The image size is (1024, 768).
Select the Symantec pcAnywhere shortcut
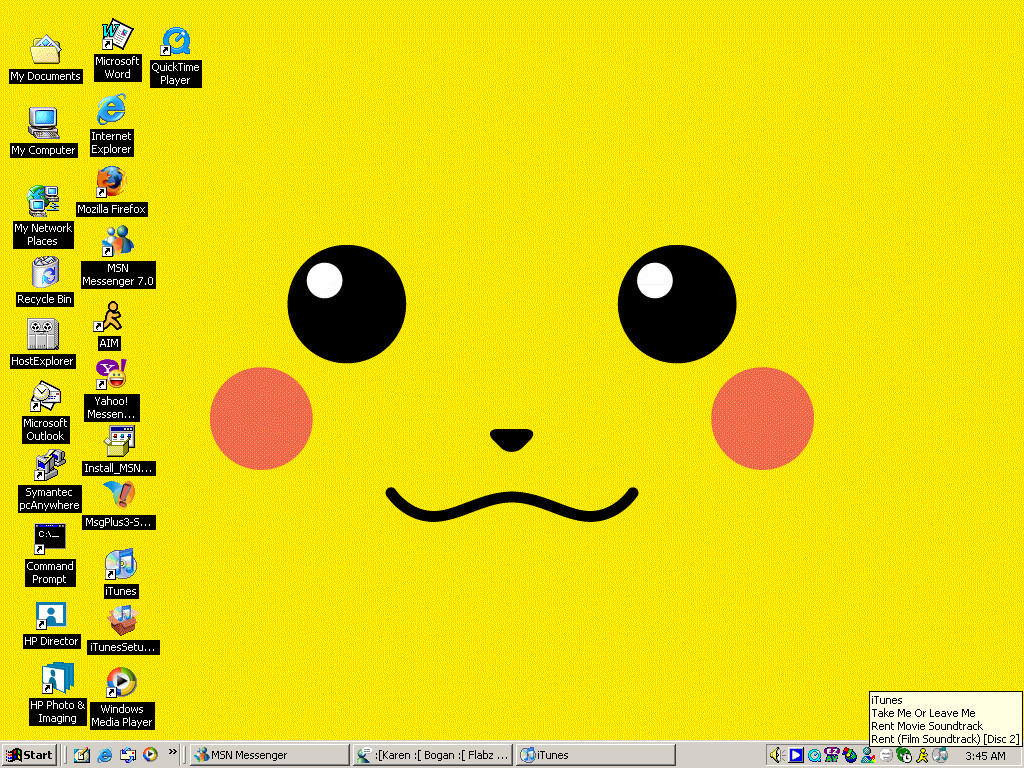coord(49,482)
